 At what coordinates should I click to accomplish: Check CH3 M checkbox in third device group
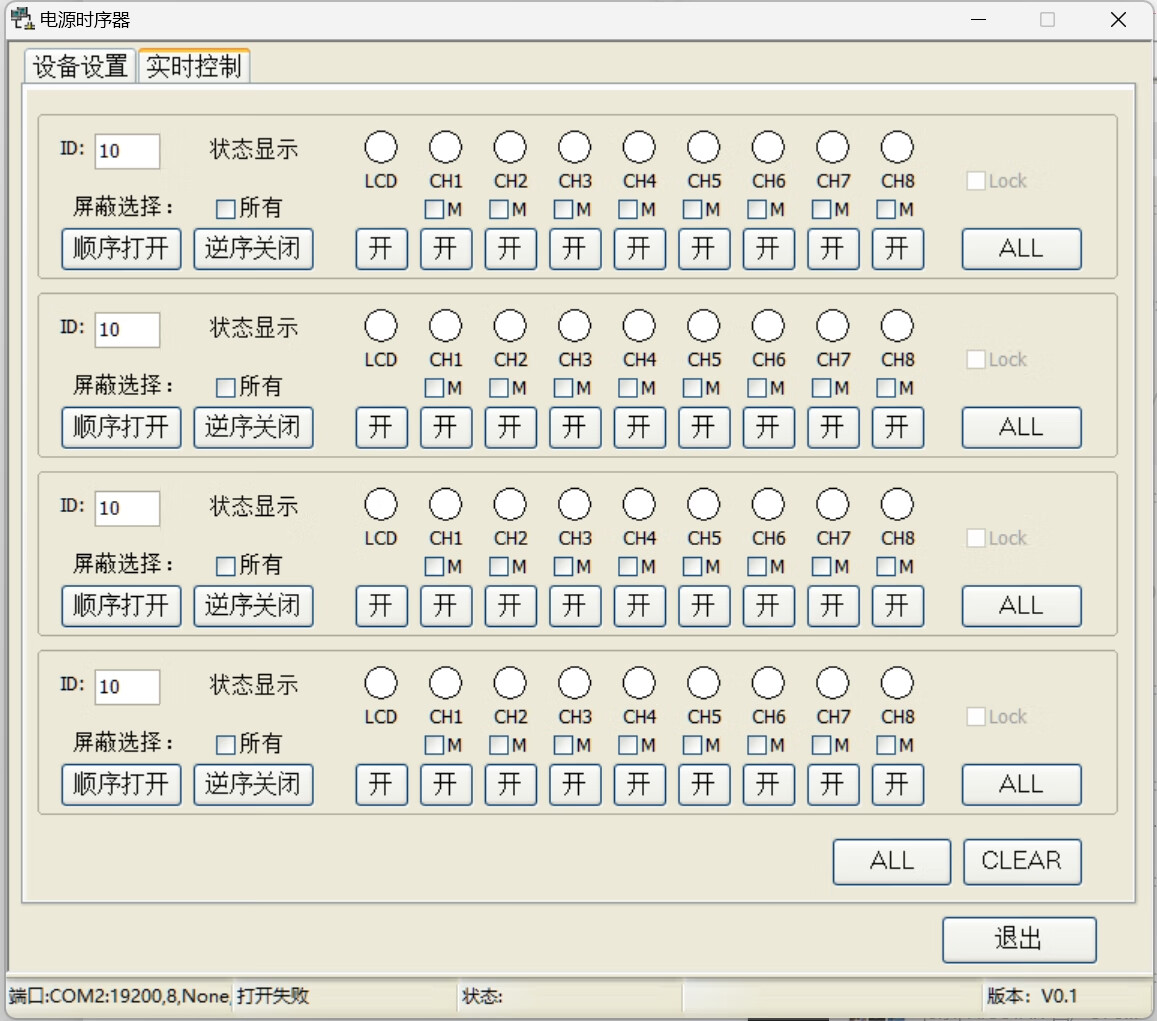coord(563,567)
